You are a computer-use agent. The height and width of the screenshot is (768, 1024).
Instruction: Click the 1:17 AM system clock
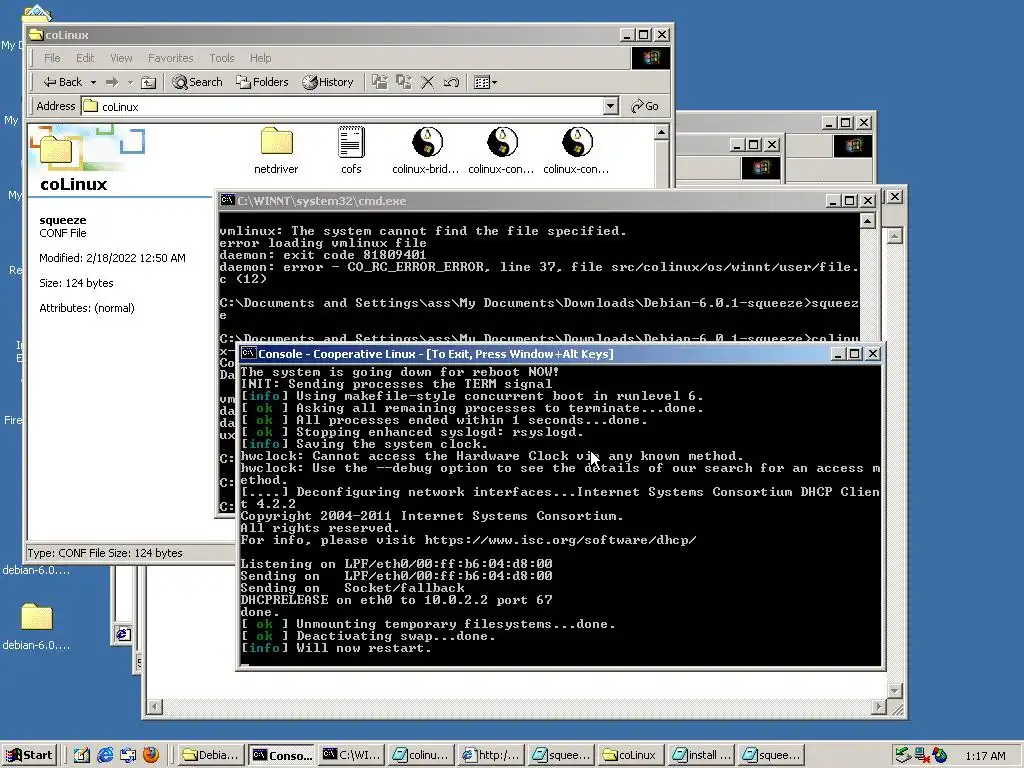click(x=985, y=756)
